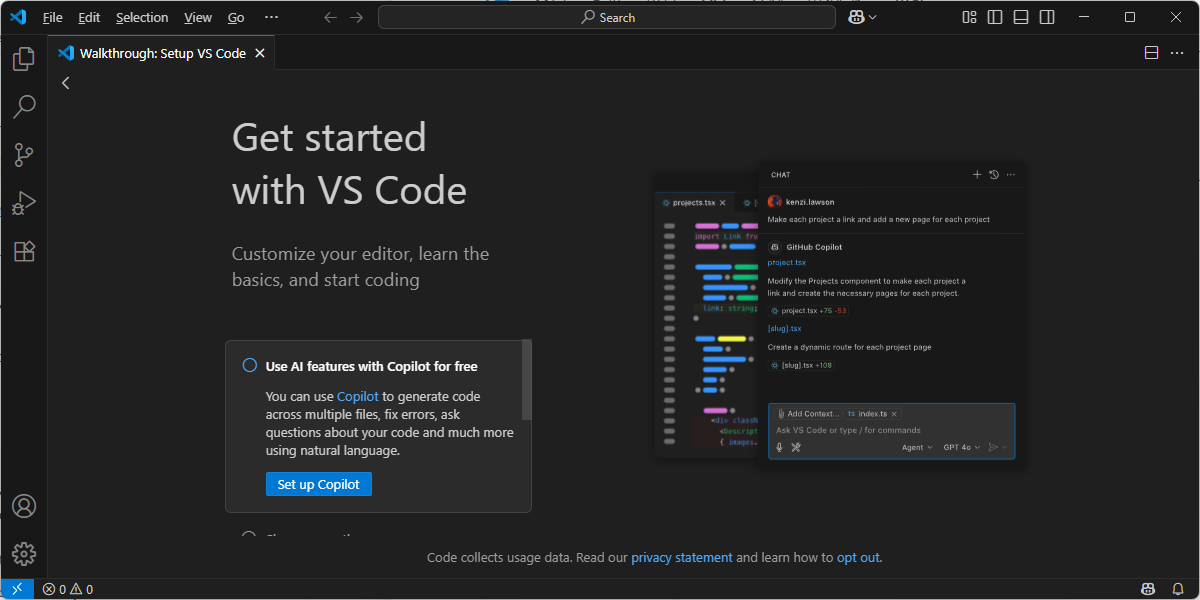Open the Accounts menu icon
The width and height of the screenshot is (1200, 600).
(24, 506)
